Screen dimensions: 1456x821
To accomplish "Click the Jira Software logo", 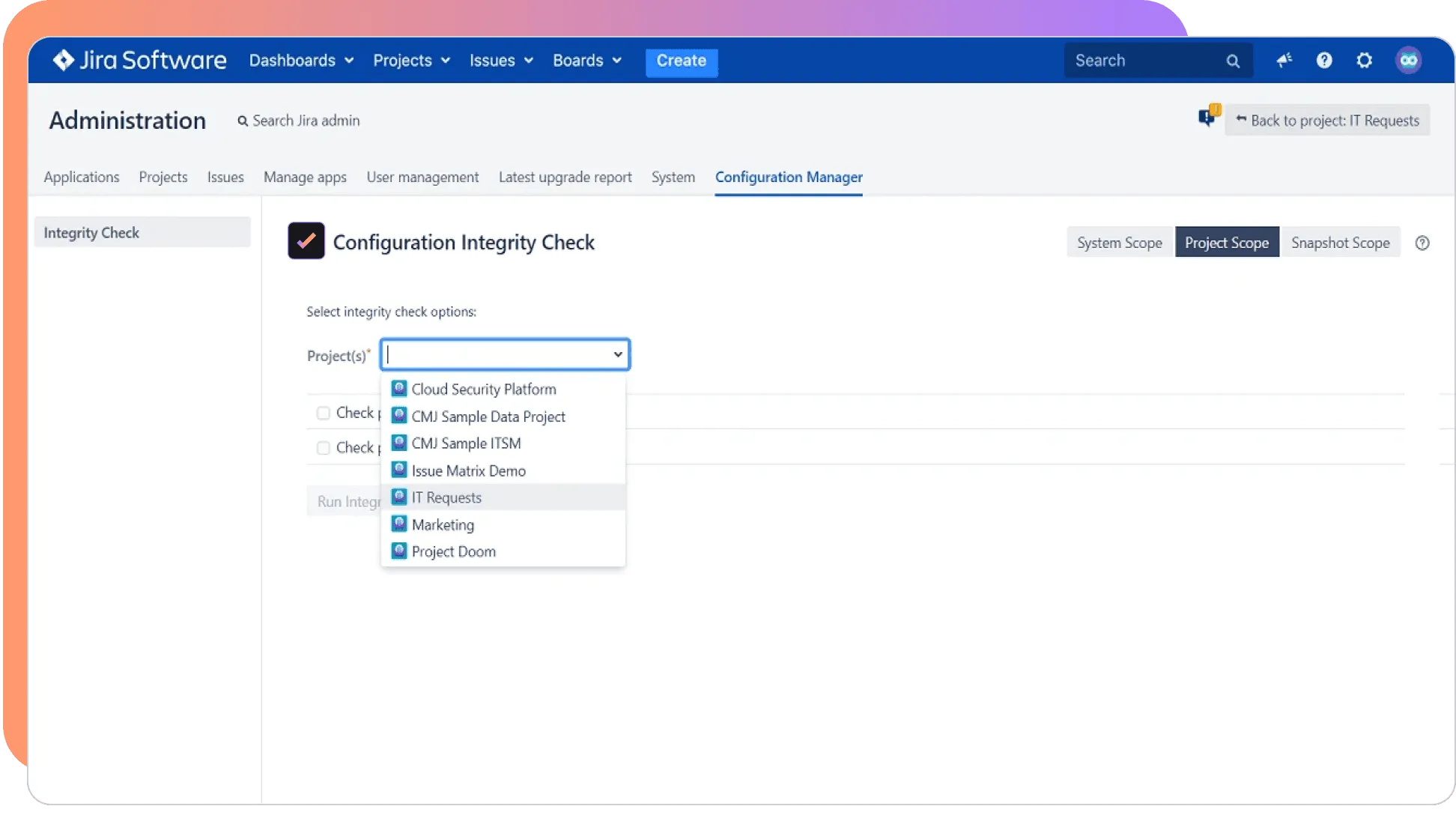I will click(139, 60).
